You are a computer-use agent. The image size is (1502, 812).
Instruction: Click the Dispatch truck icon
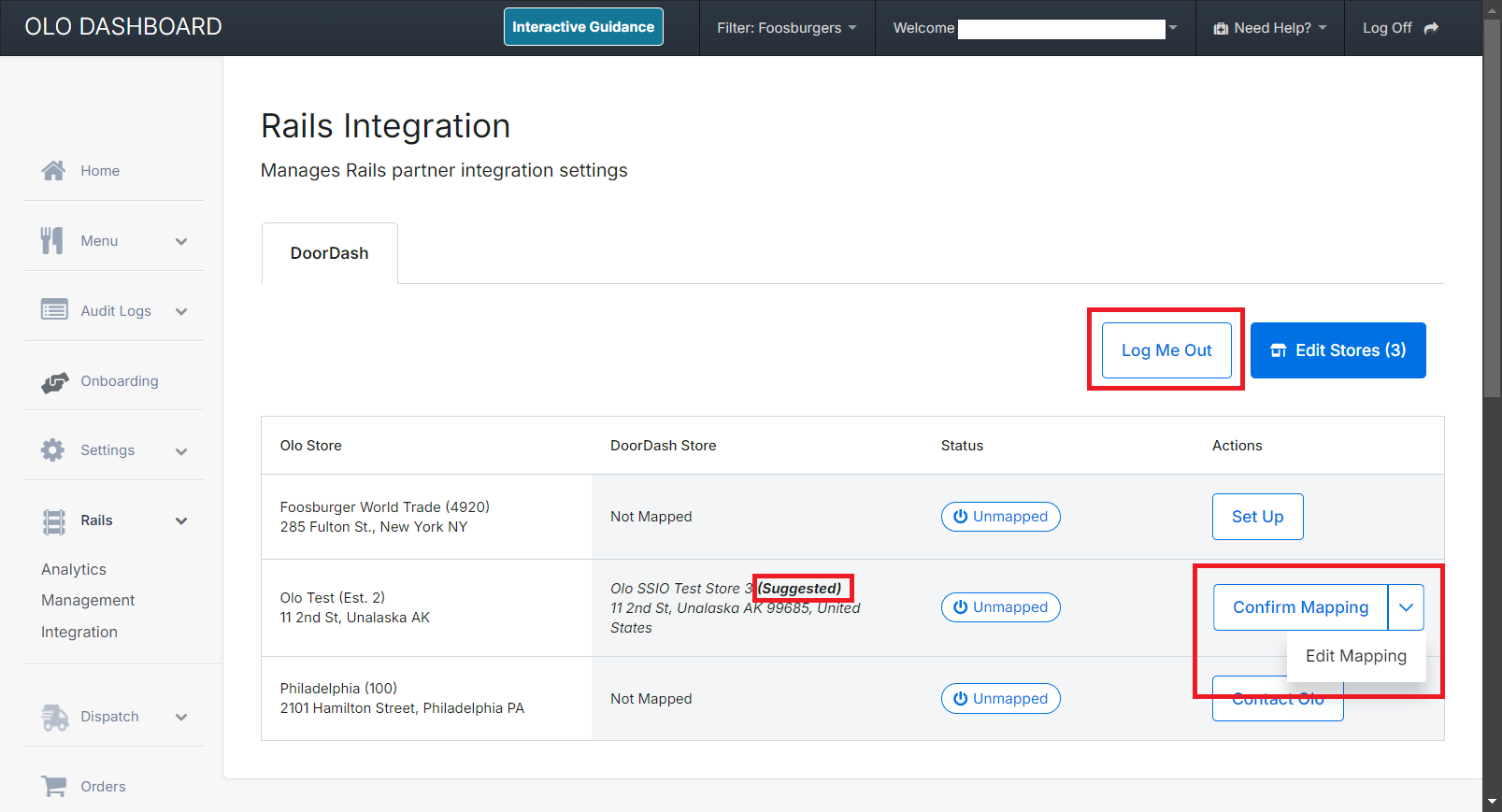pos(55,717)
